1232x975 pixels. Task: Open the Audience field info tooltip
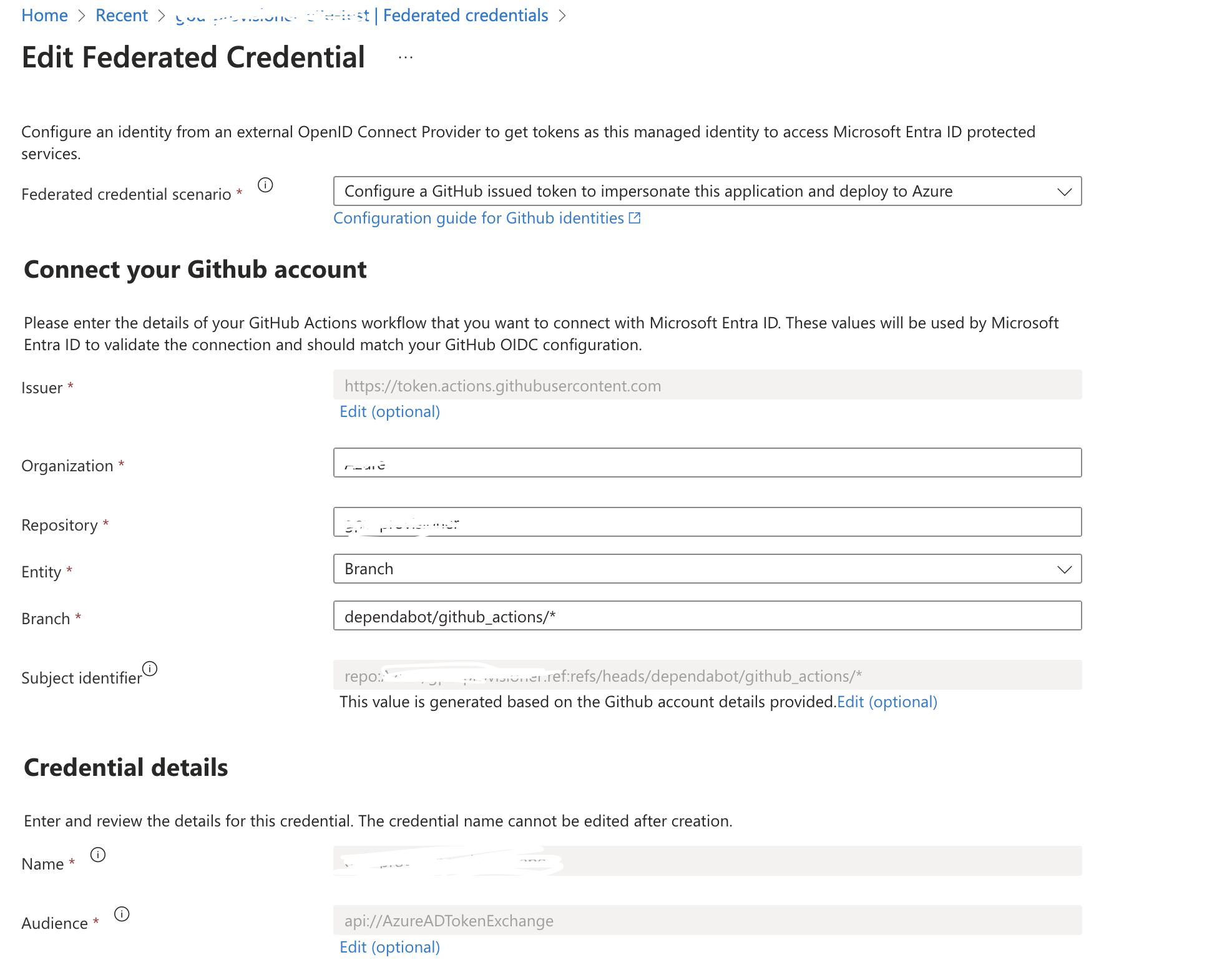(122, 914)
